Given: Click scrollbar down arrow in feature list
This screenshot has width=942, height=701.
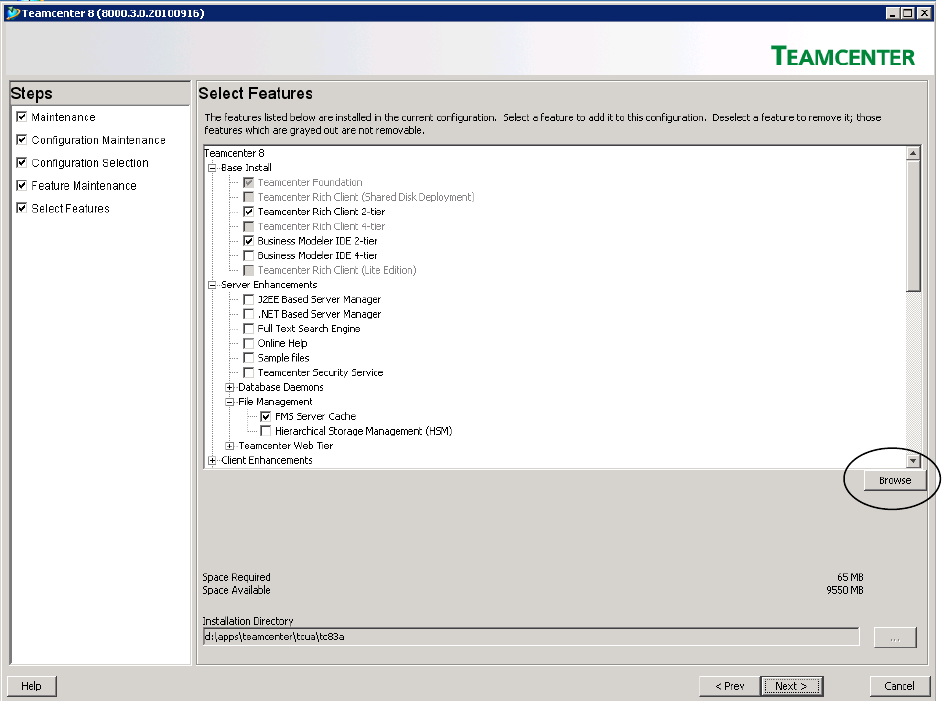Looking at the screenshot, I should click(913, 461).
